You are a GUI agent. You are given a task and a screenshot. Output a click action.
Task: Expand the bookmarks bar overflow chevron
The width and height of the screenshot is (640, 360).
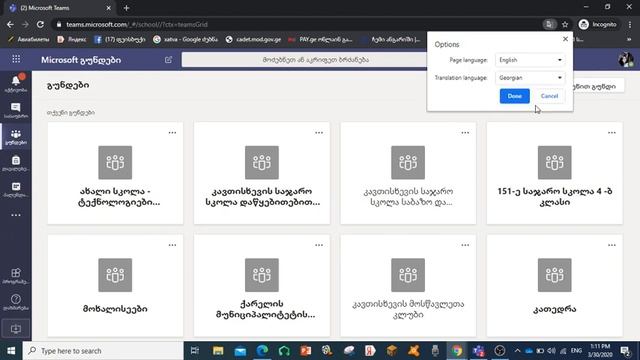629,40
